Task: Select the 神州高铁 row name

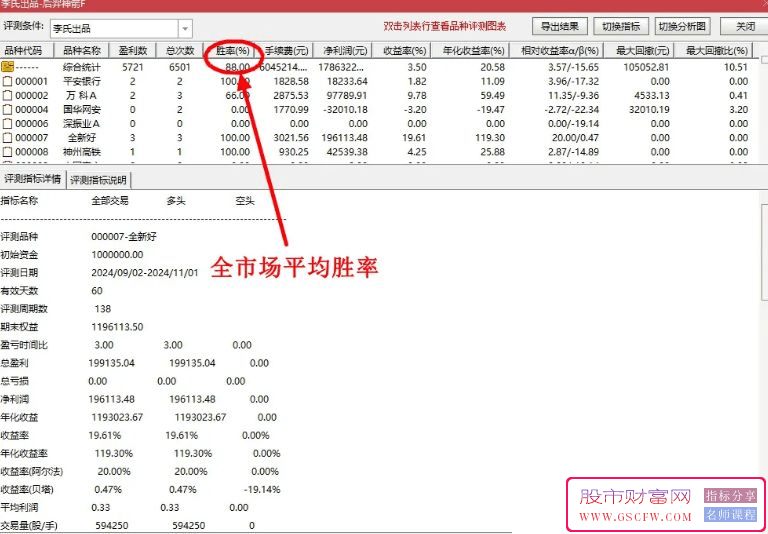Action: 82,152
